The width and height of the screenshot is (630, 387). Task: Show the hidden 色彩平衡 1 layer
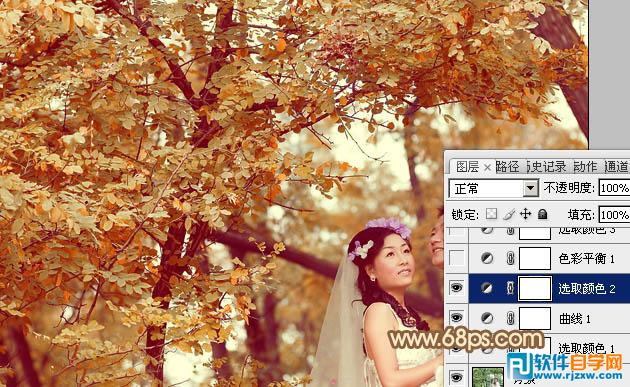point(456,258)
